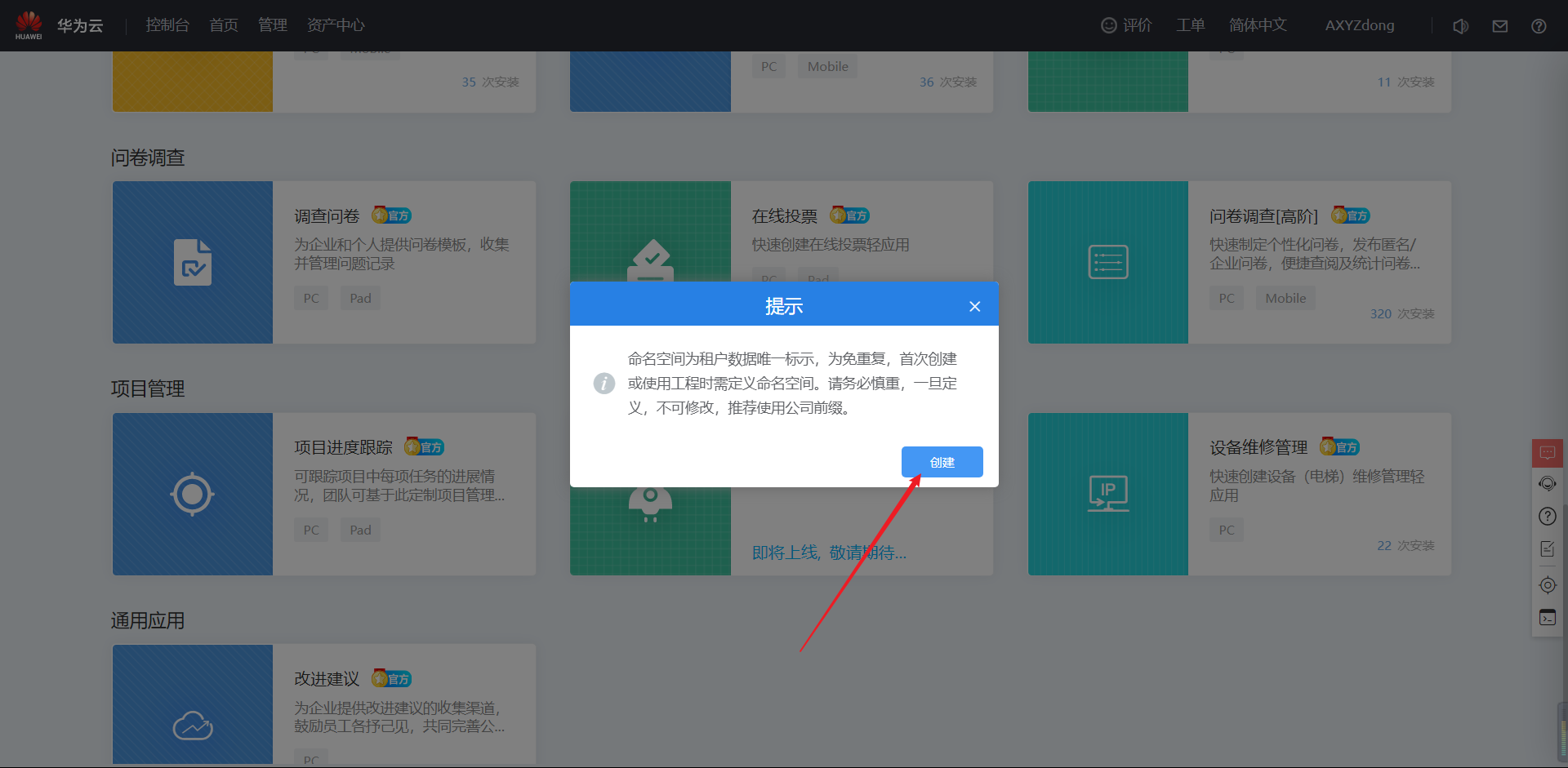Click the 官方 badge next to 在线投票
Screen dimensions: 1568x768
[x=850, y=215]
